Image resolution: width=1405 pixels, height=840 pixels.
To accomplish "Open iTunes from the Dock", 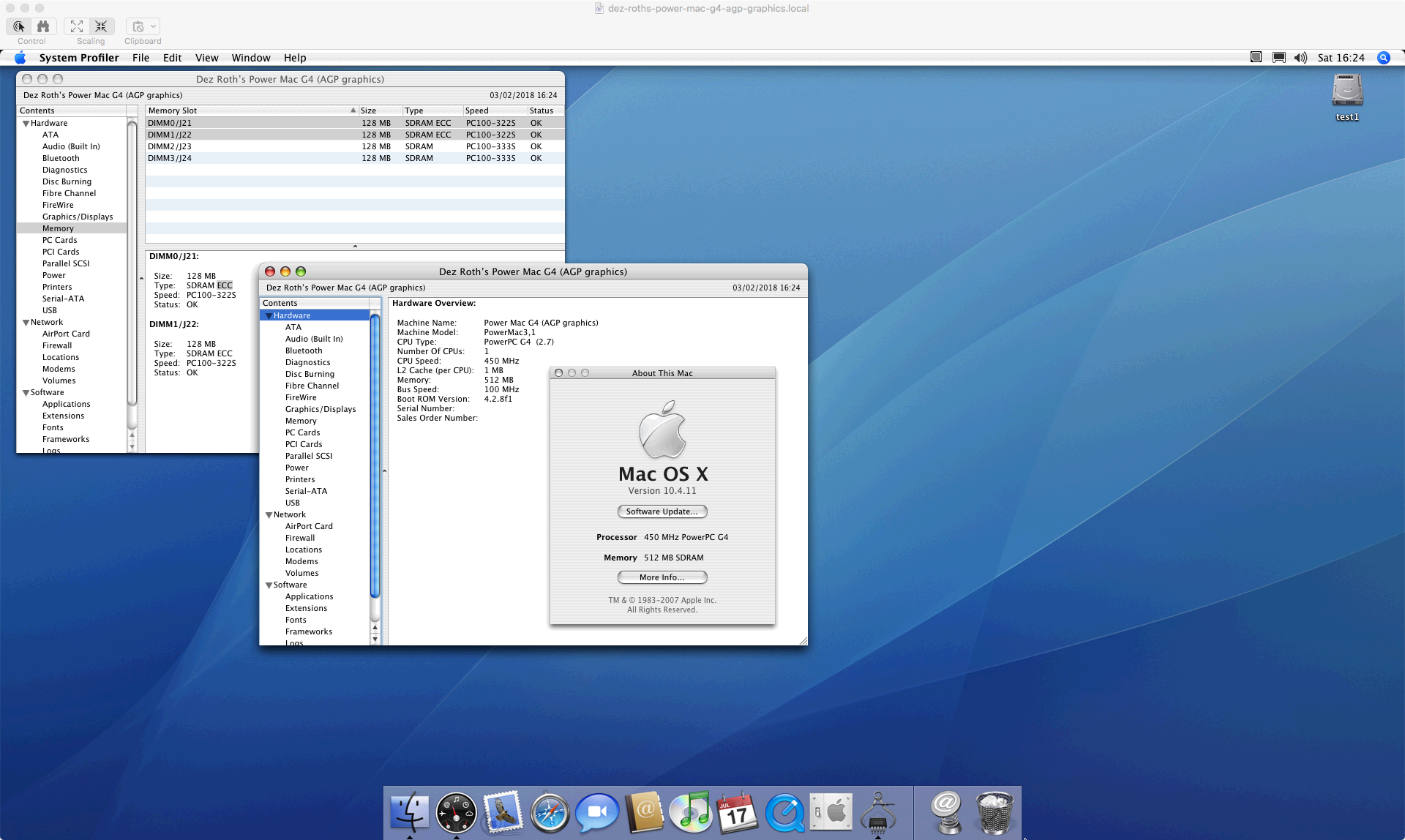I will click(x=691, y=812).
